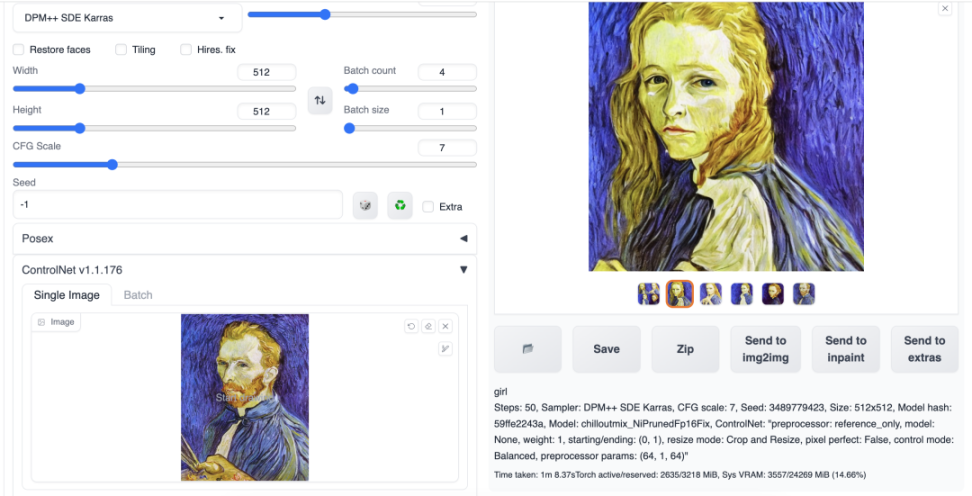The width and height of the screenshot is (972, 496).
Task: Click the Send to img2img button
Action: (765, 349)
